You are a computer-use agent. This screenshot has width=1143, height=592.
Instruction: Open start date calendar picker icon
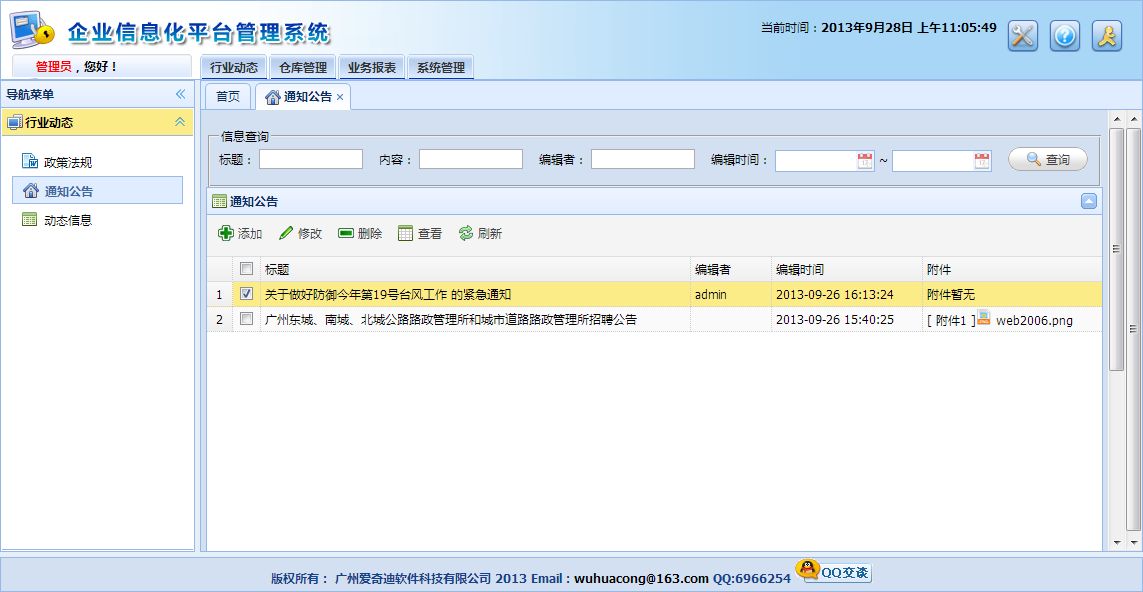(865, 161)
